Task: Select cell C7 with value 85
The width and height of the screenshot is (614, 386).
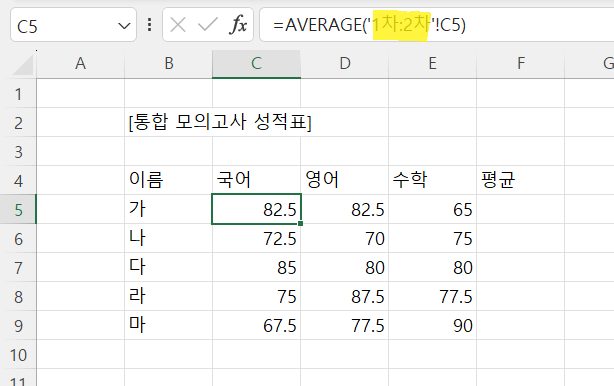Action: pos(256,267)
